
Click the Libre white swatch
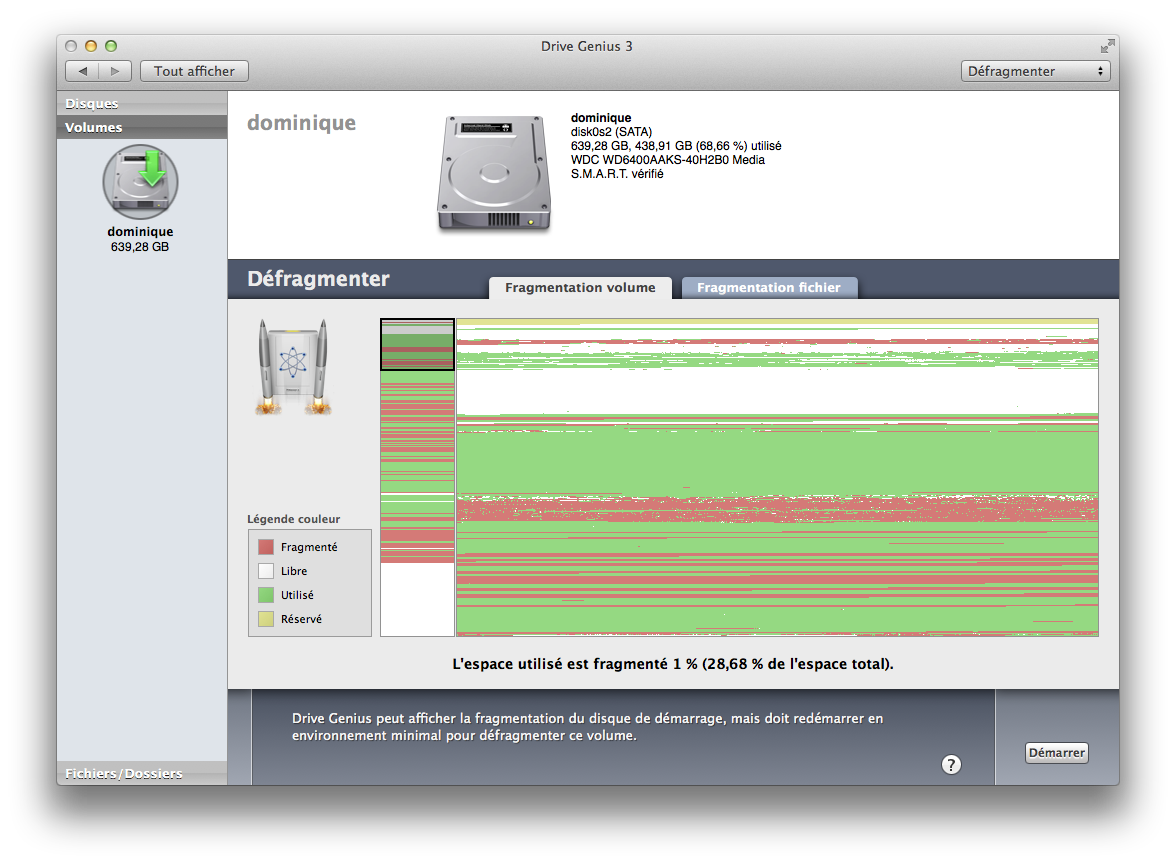(x=266, y=571)
